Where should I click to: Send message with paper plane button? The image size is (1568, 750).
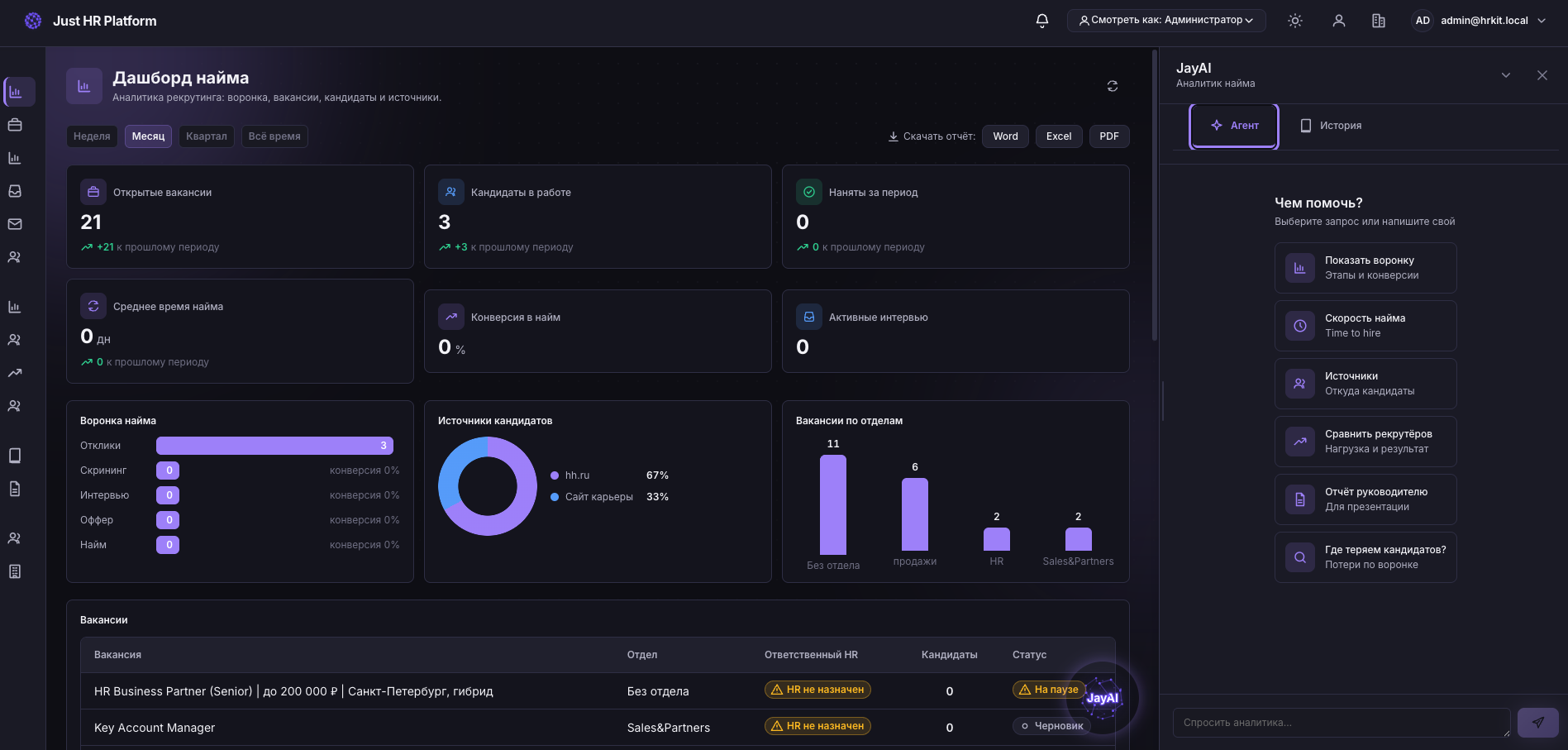(x=1537, y=723)
